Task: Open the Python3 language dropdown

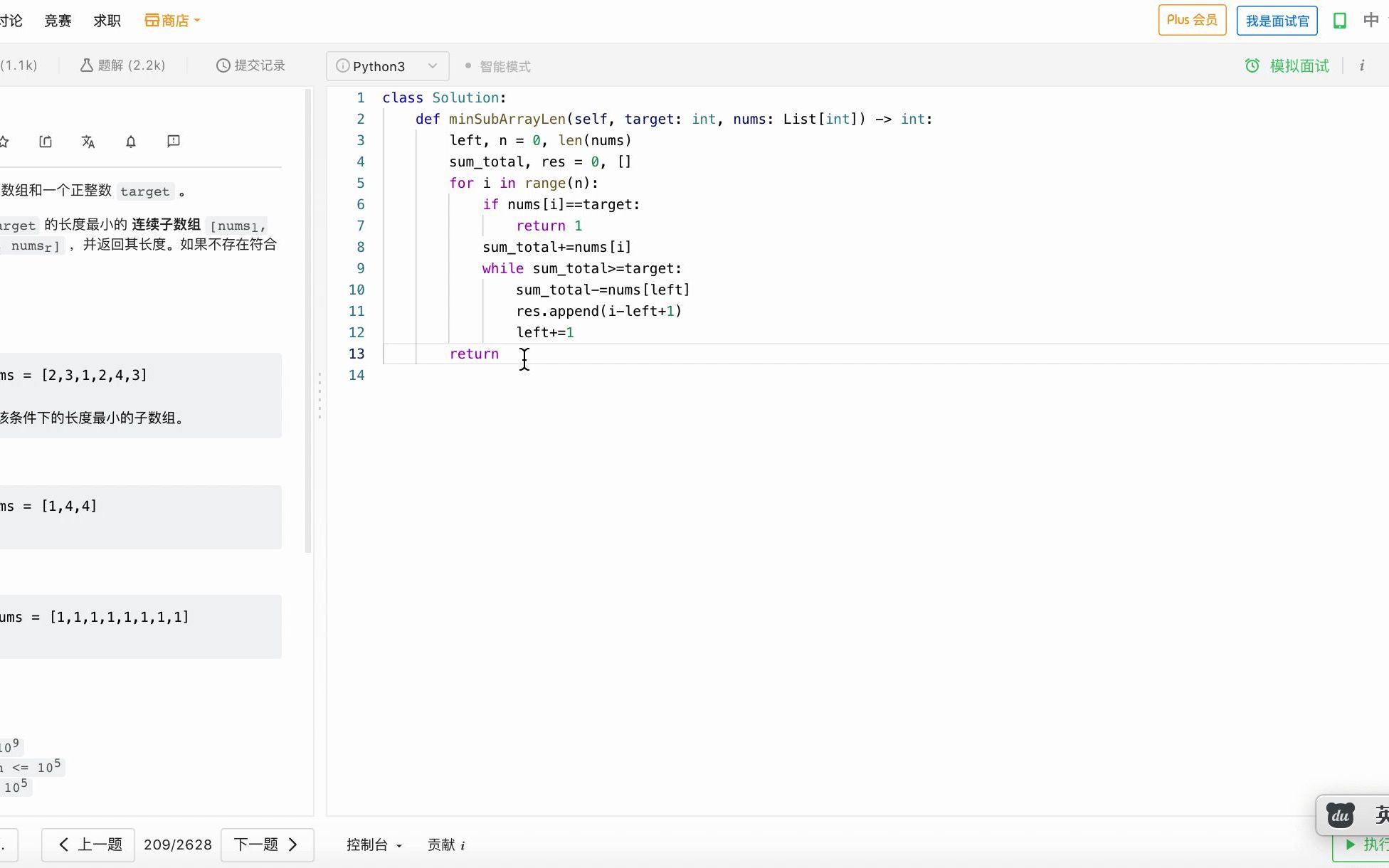Action: (x=387, y=66)
